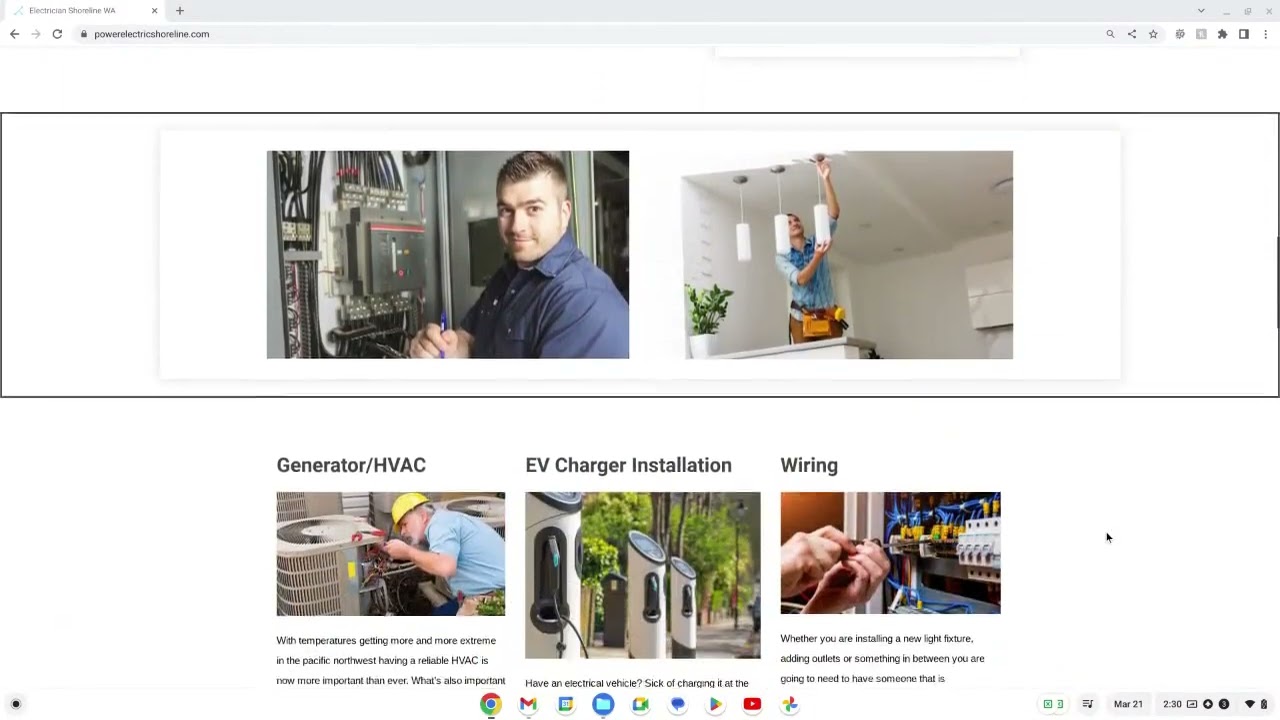Open the calendar via Mar 21 date
The width and height of the screenshot is (1280, 720).
[1128, 704]
